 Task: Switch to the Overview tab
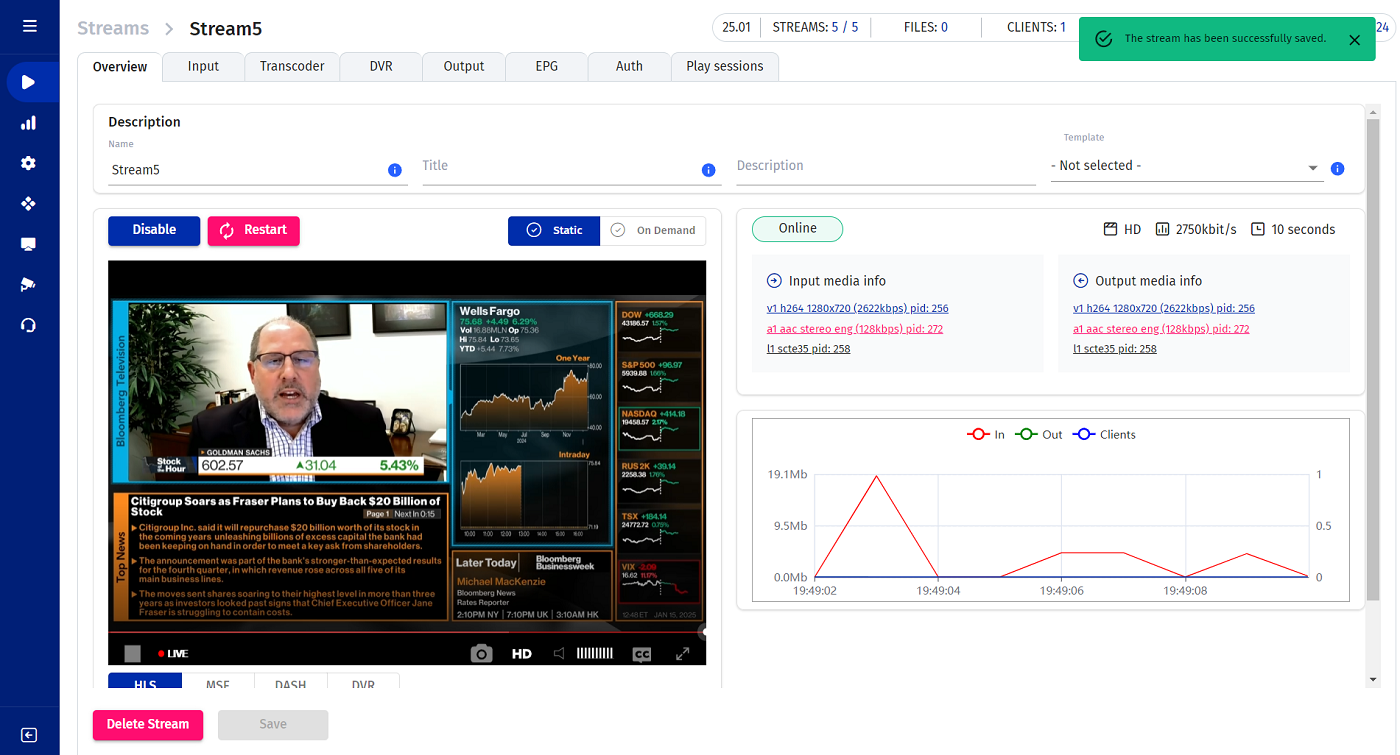(120, 66)
